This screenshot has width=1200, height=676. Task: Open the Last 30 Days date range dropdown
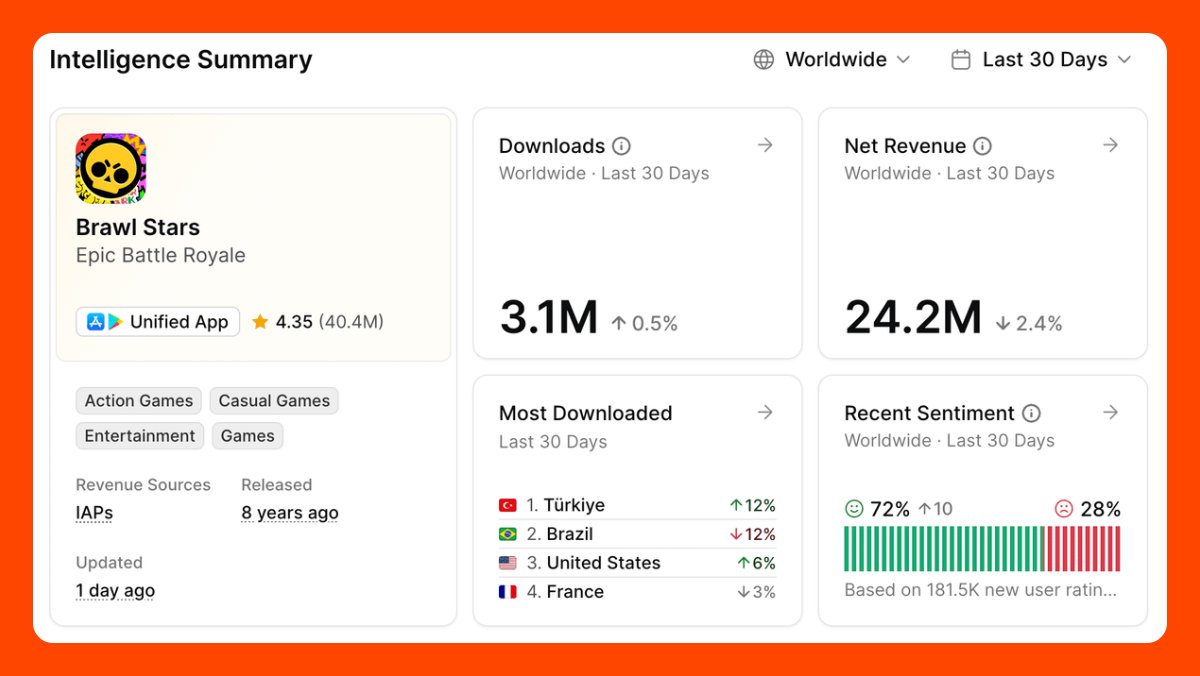1041,60
